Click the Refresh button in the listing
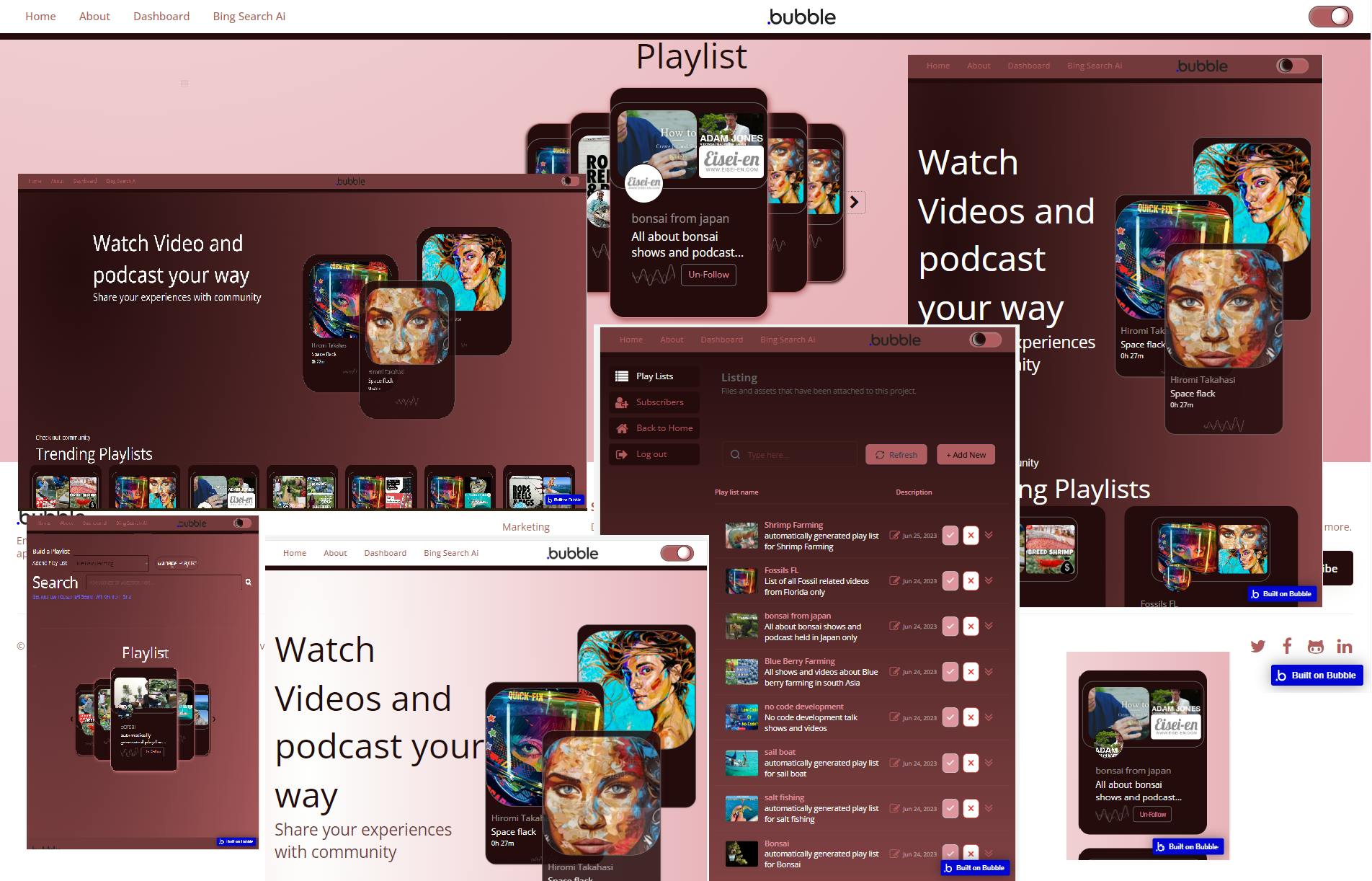 point(896,454)
